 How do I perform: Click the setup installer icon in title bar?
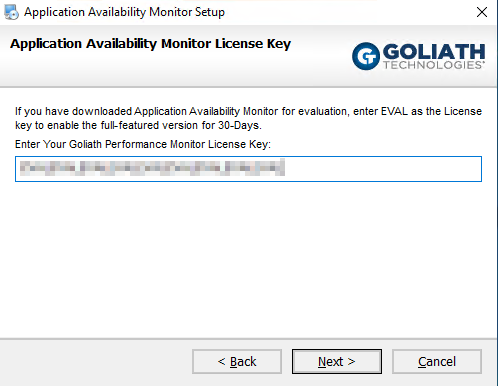point(11,12)
